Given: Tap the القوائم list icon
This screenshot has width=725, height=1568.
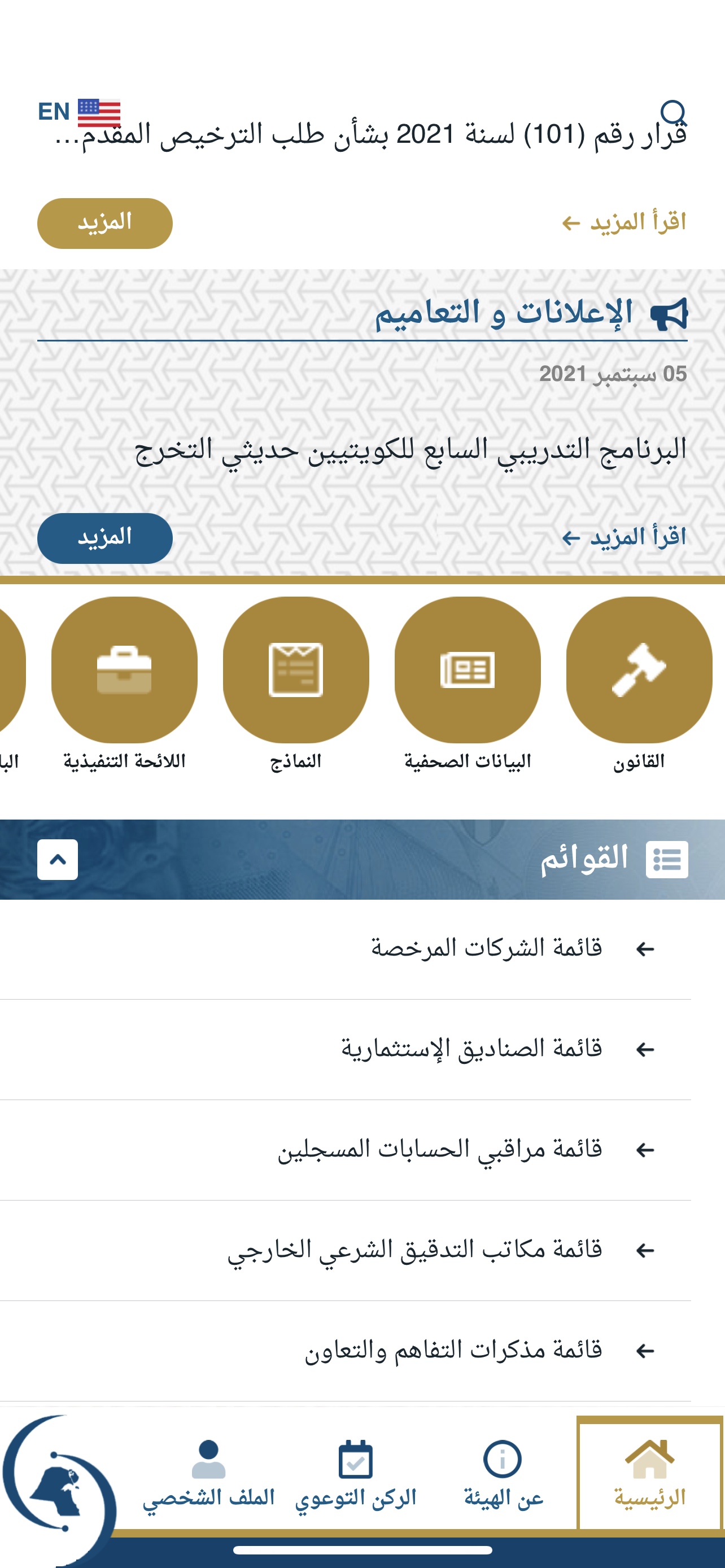Looking at the screenshot, I should click(x=667, y=860).
